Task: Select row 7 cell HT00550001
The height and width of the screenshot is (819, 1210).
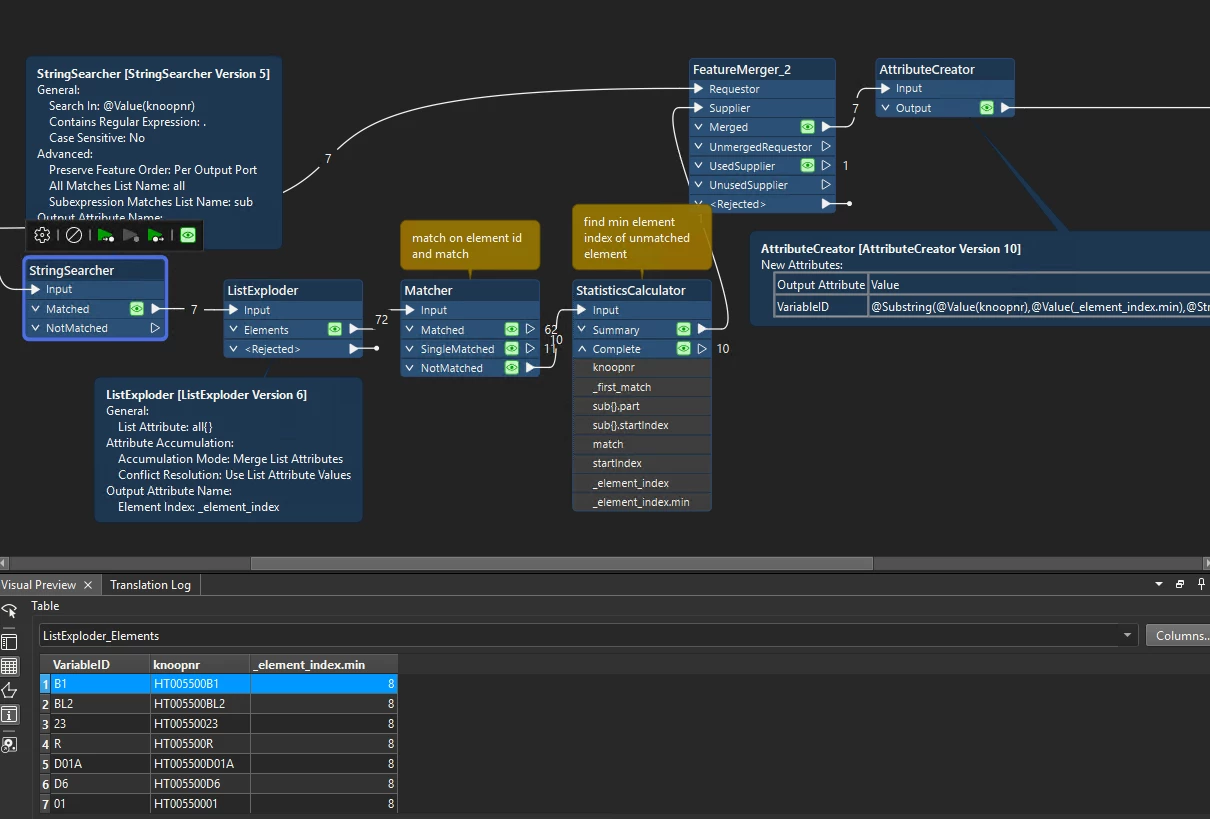Action: 199,803
